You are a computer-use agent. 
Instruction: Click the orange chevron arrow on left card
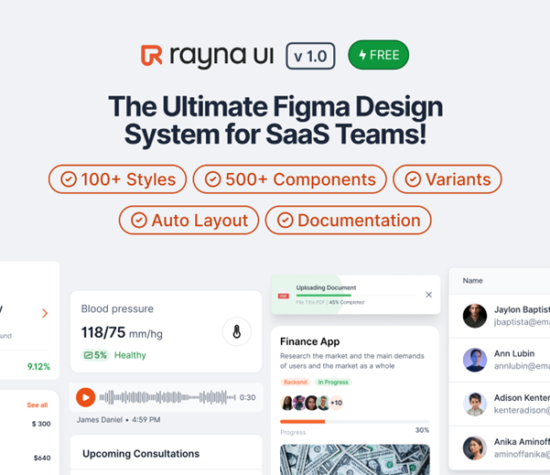[45, 313]
